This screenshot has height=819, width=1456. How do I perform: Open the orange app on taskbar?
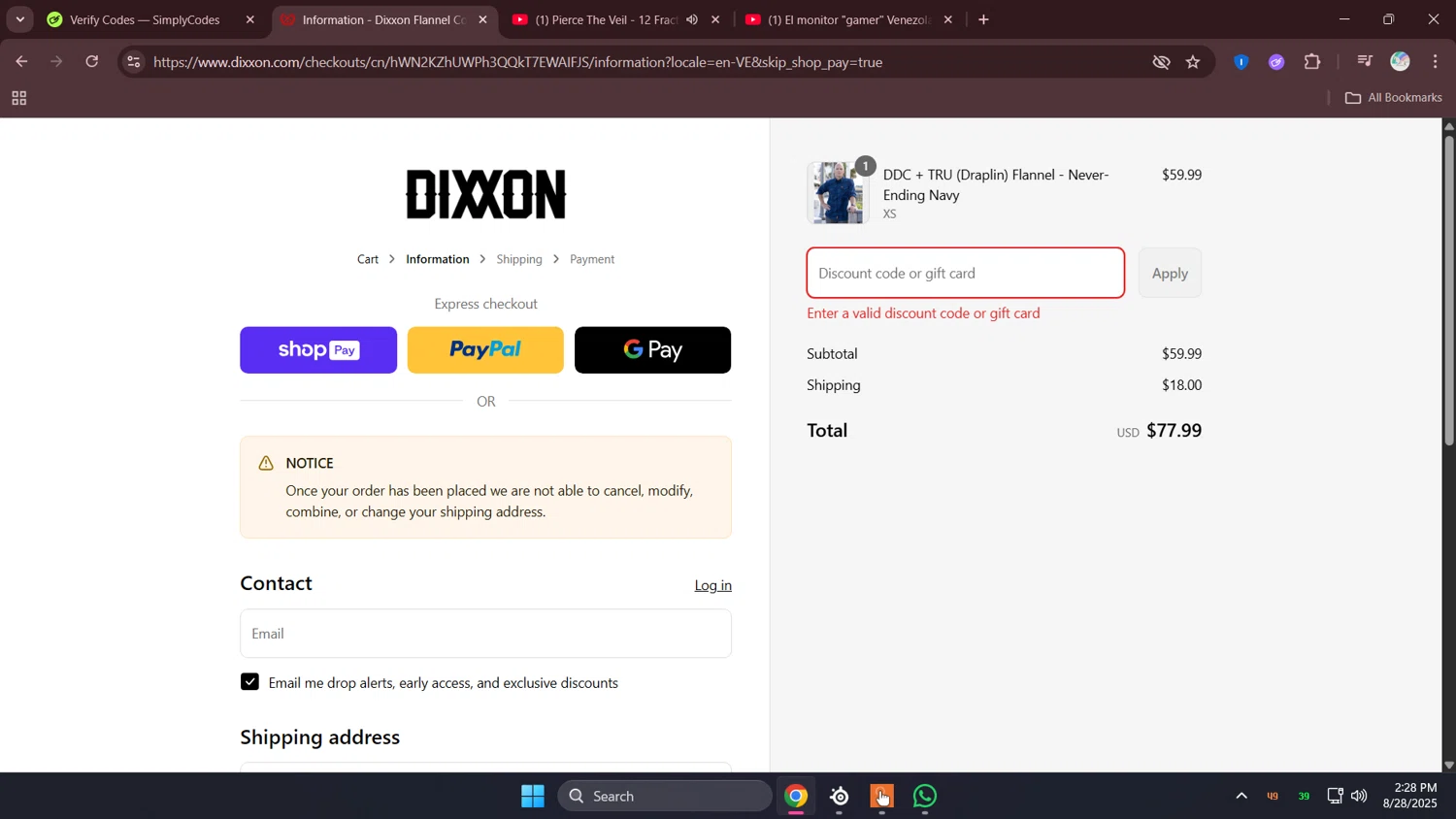[882, 797]
